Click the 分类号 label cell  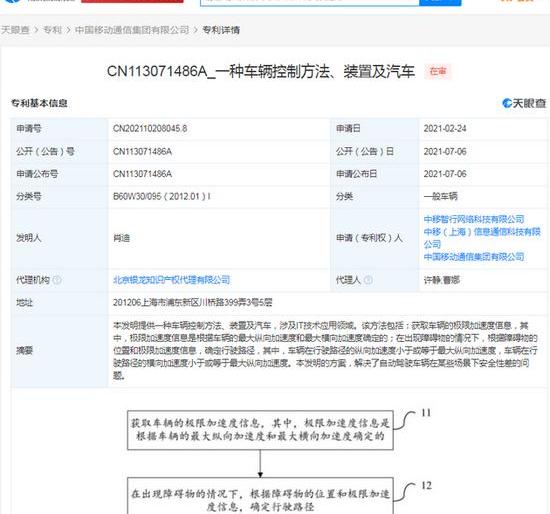[60, 196]
